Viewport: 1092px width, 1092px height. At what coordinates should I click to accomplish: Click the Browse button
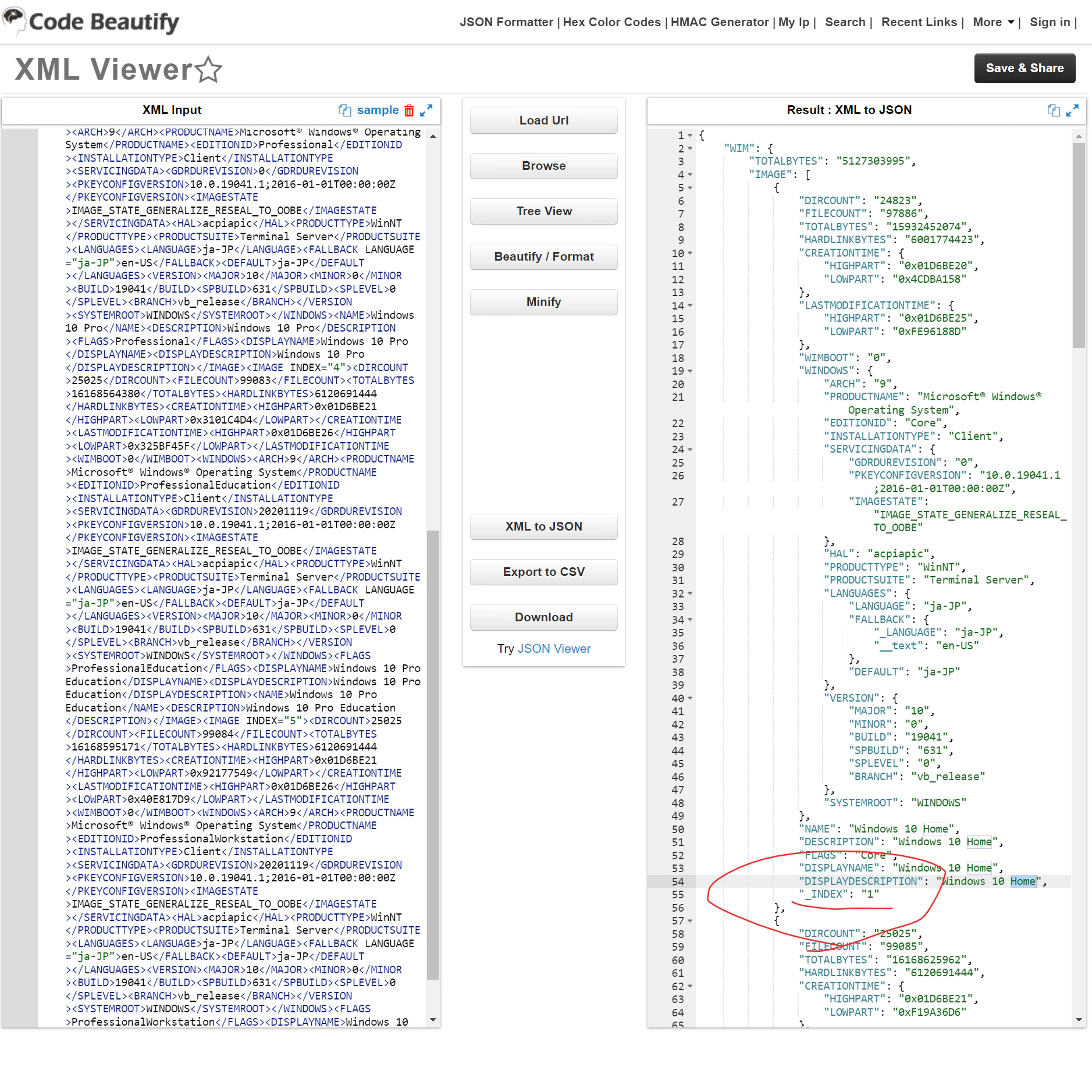543,166
